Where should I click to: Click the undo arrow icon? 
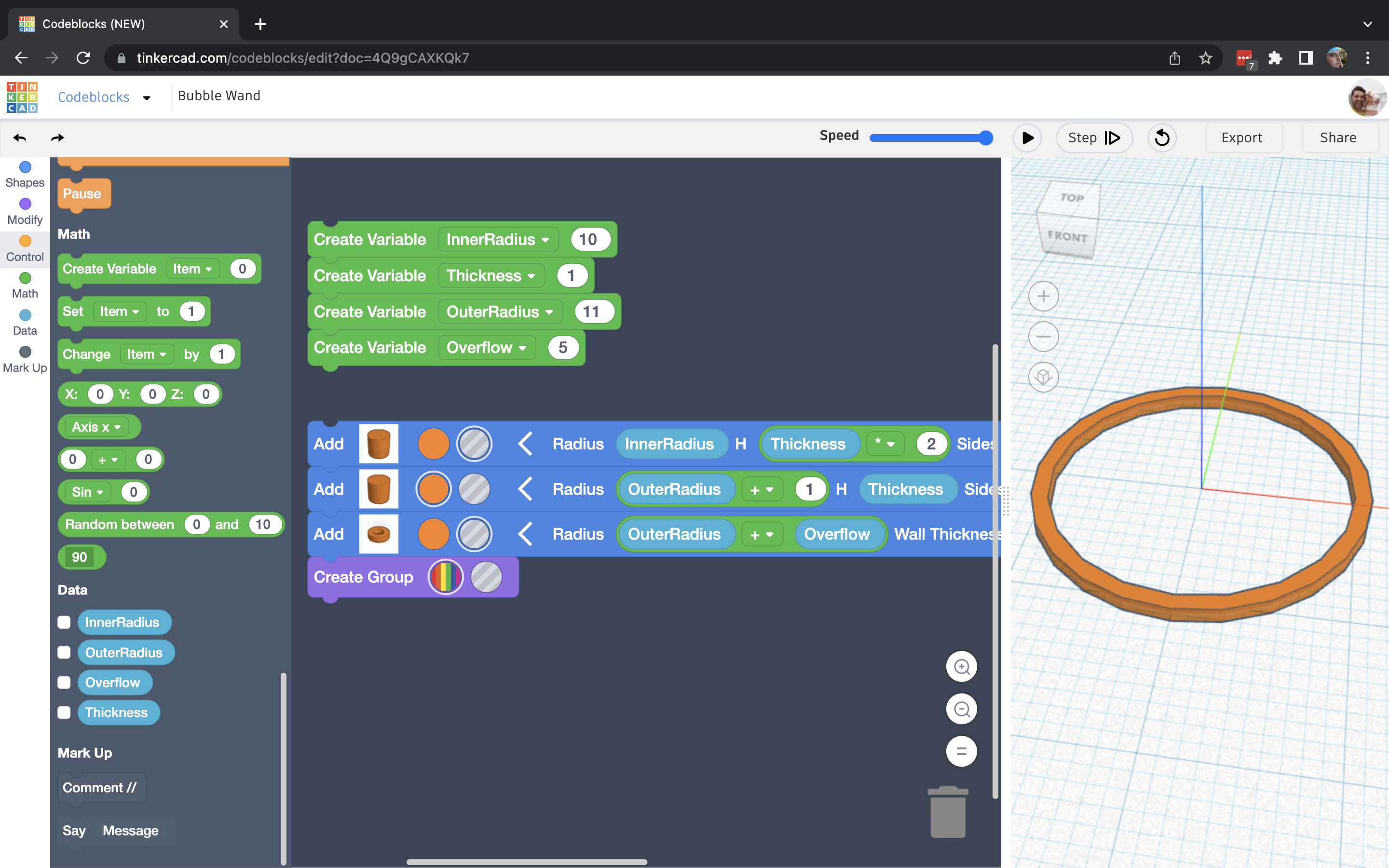(x=20, y=138)
